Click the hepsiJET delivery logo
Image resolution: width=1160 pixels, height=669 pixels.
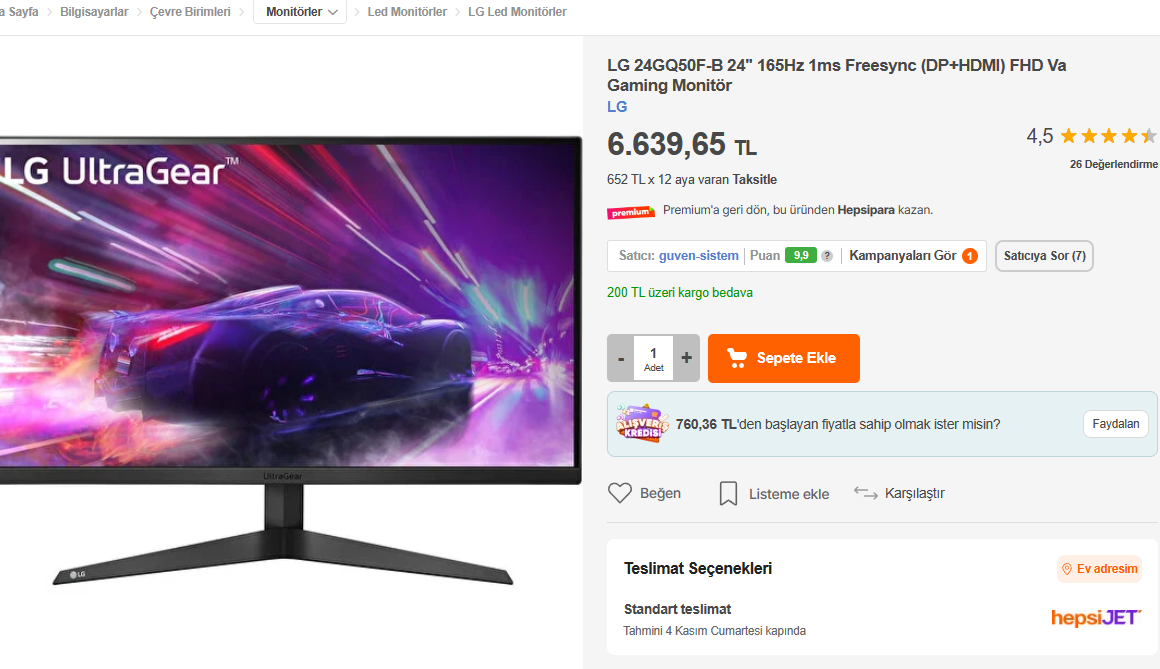pos(1096,617)
